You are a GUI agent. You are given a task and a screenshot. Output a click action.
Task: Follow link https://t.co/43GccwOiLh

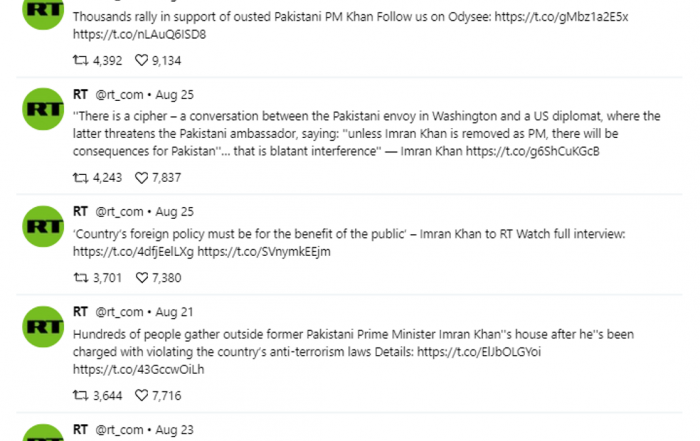[138, 370]
